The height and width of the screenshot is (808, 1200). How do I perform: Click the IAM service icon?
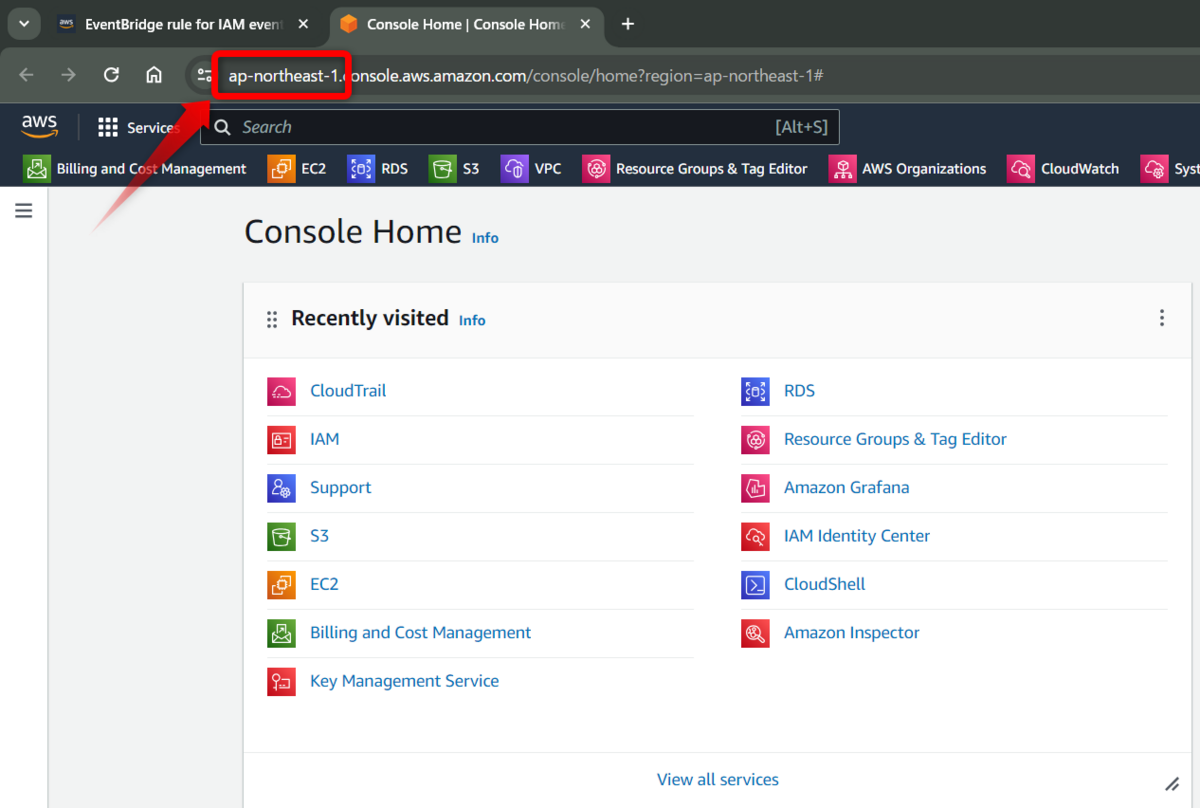coord(281,439)
